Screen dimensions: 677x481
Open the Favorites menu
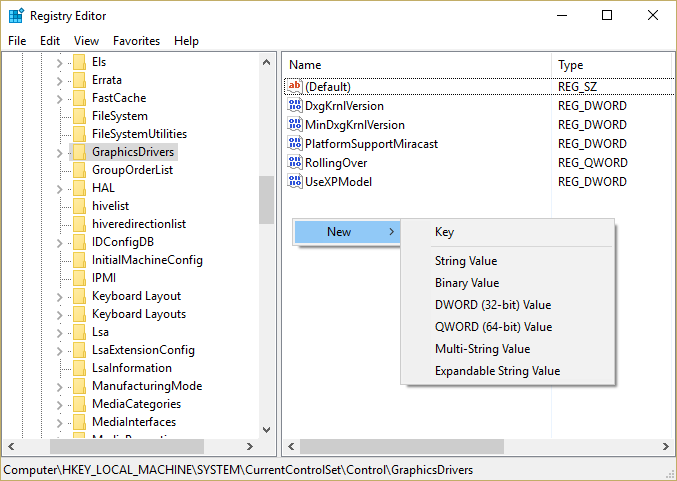tap(136, 41)
